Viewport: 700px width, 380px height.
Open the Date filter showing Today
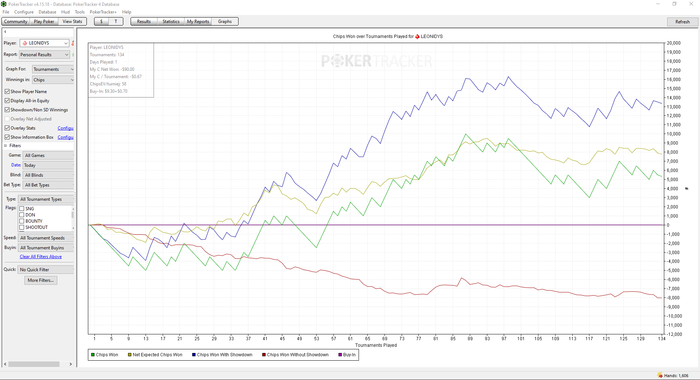point(48,165)
